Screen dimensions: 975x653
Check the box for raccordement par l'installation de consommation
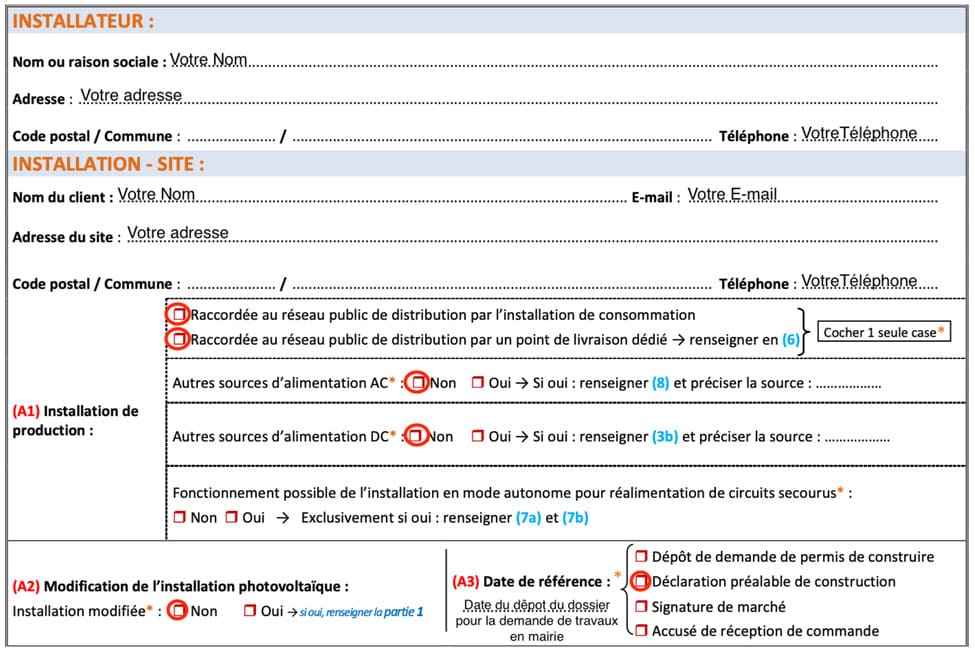pyautogui.click(x=181, y=315)
